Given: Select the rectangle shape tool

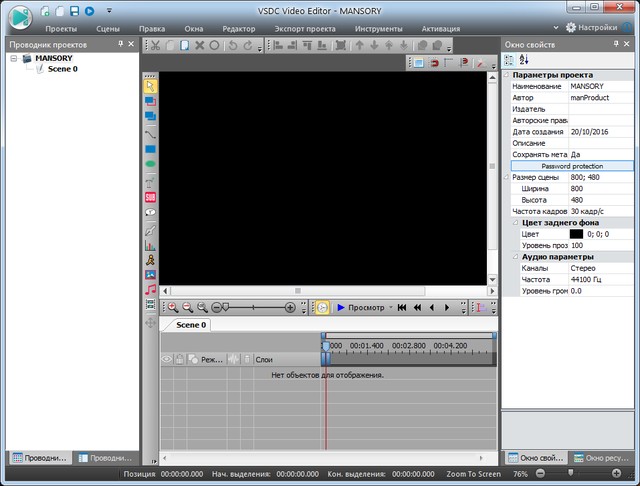Looking at the screenshot, I should (x=150, y=148).
